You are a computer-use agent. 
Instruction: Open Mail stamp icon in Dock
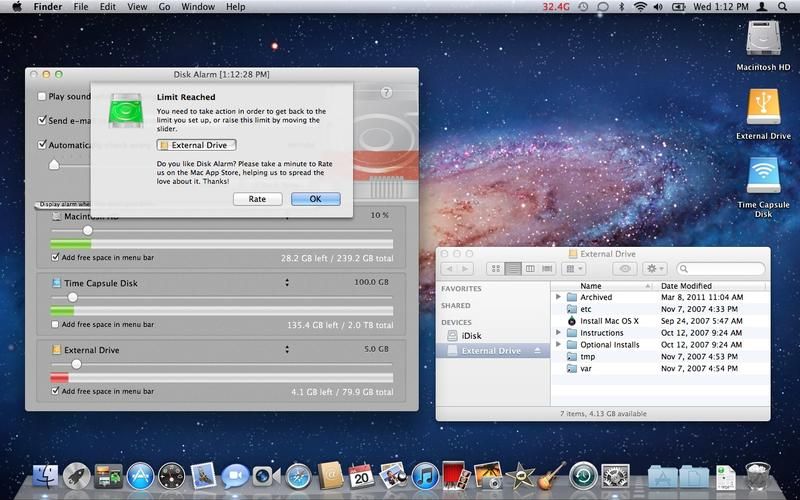tap(204, 476)
